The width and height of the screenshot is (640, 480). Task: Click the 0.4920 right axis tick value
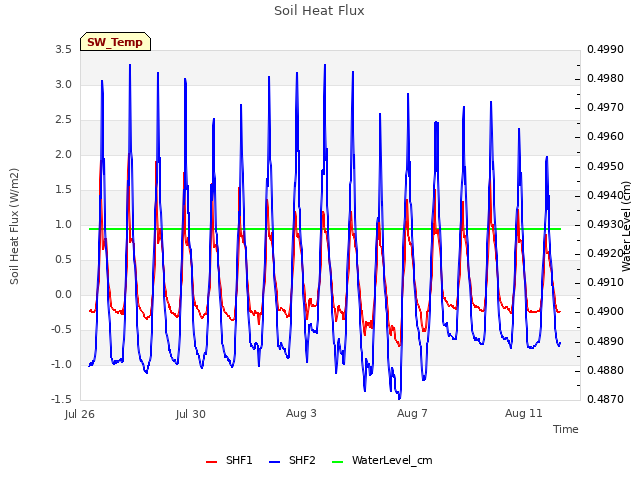[x=605, y=253]
